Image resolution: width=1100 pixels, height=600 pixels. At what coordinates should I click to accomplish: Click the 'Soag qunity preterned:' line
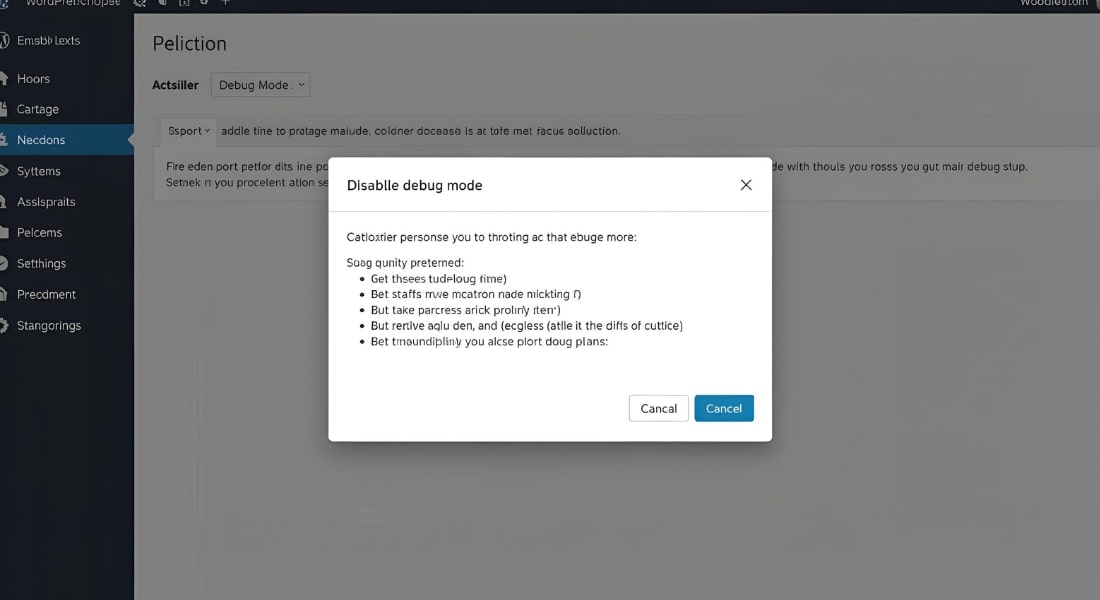point(405,262)
